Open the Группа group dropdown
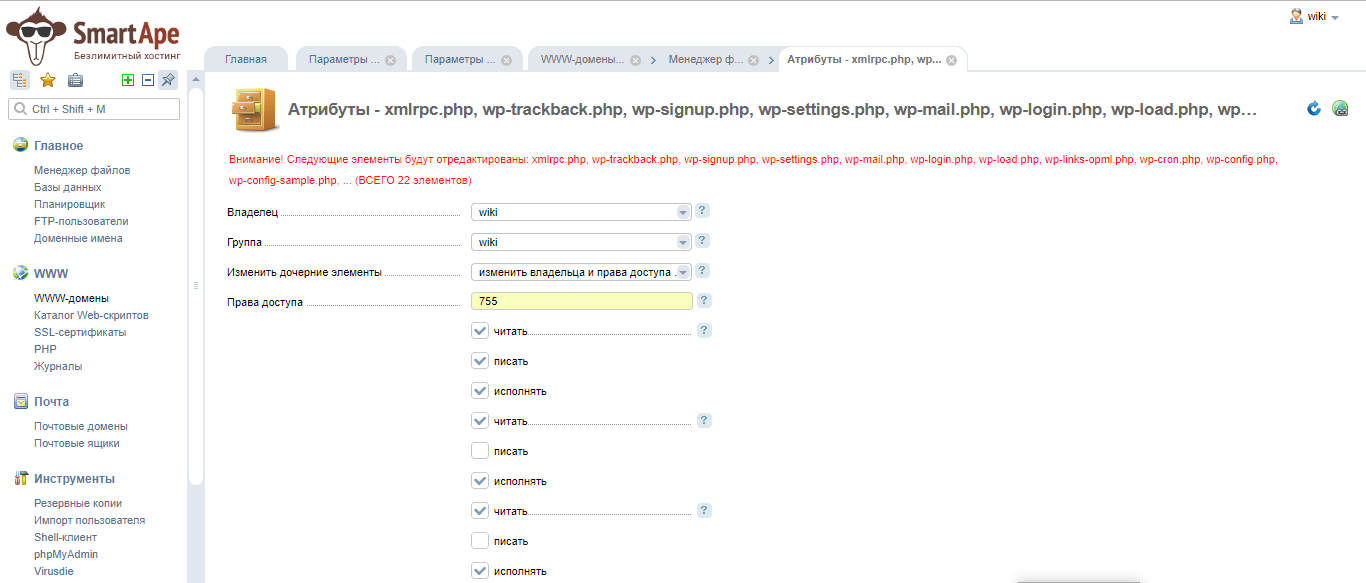1366x583 pixels. 581,242
